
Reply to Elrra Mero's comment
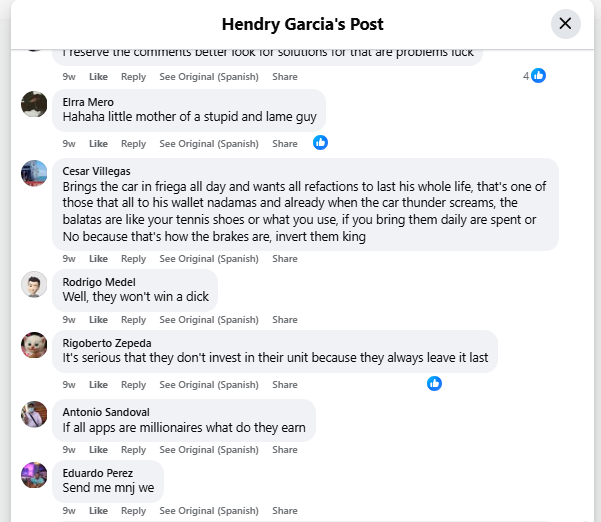(x=133, y=144)
